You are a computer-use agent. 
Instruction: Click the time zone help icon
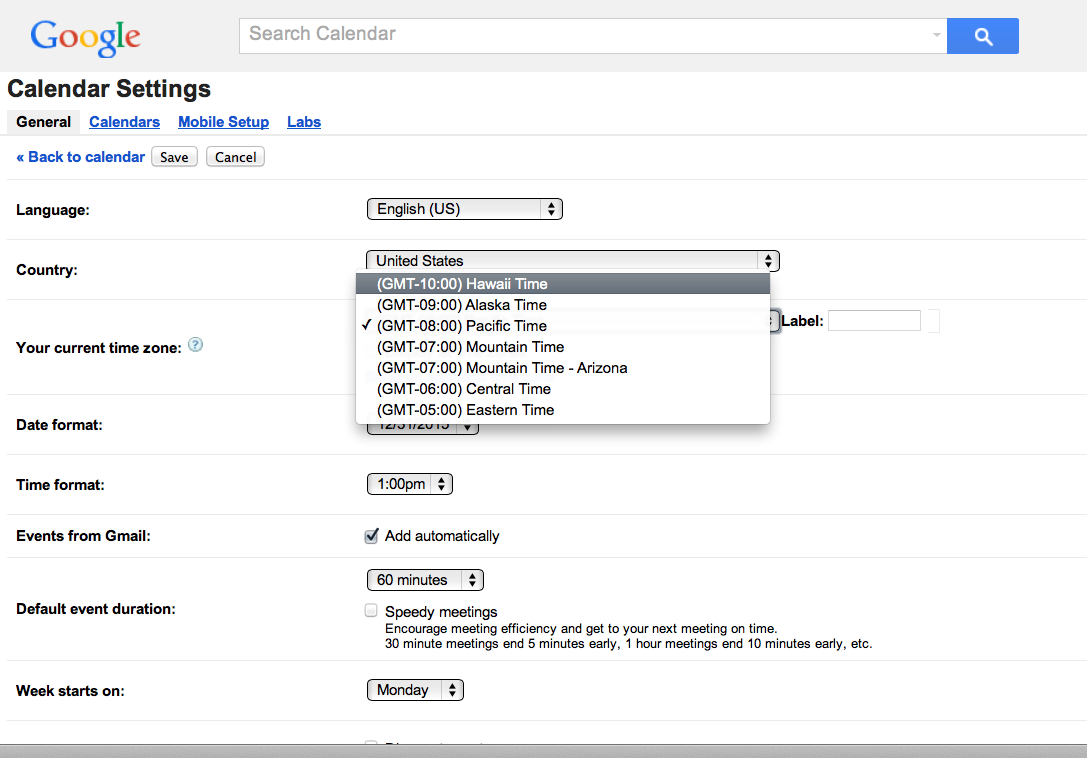195,345
